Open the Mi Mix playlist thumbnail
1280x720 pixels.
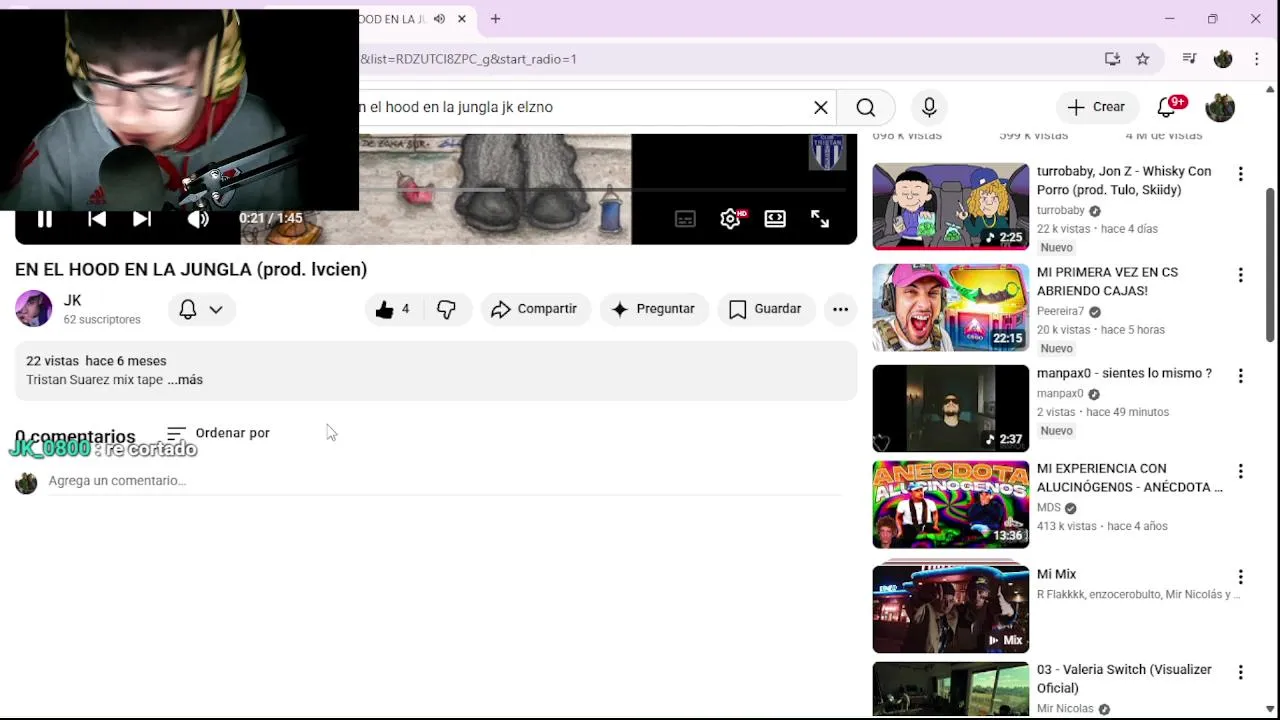pos(951,609)
